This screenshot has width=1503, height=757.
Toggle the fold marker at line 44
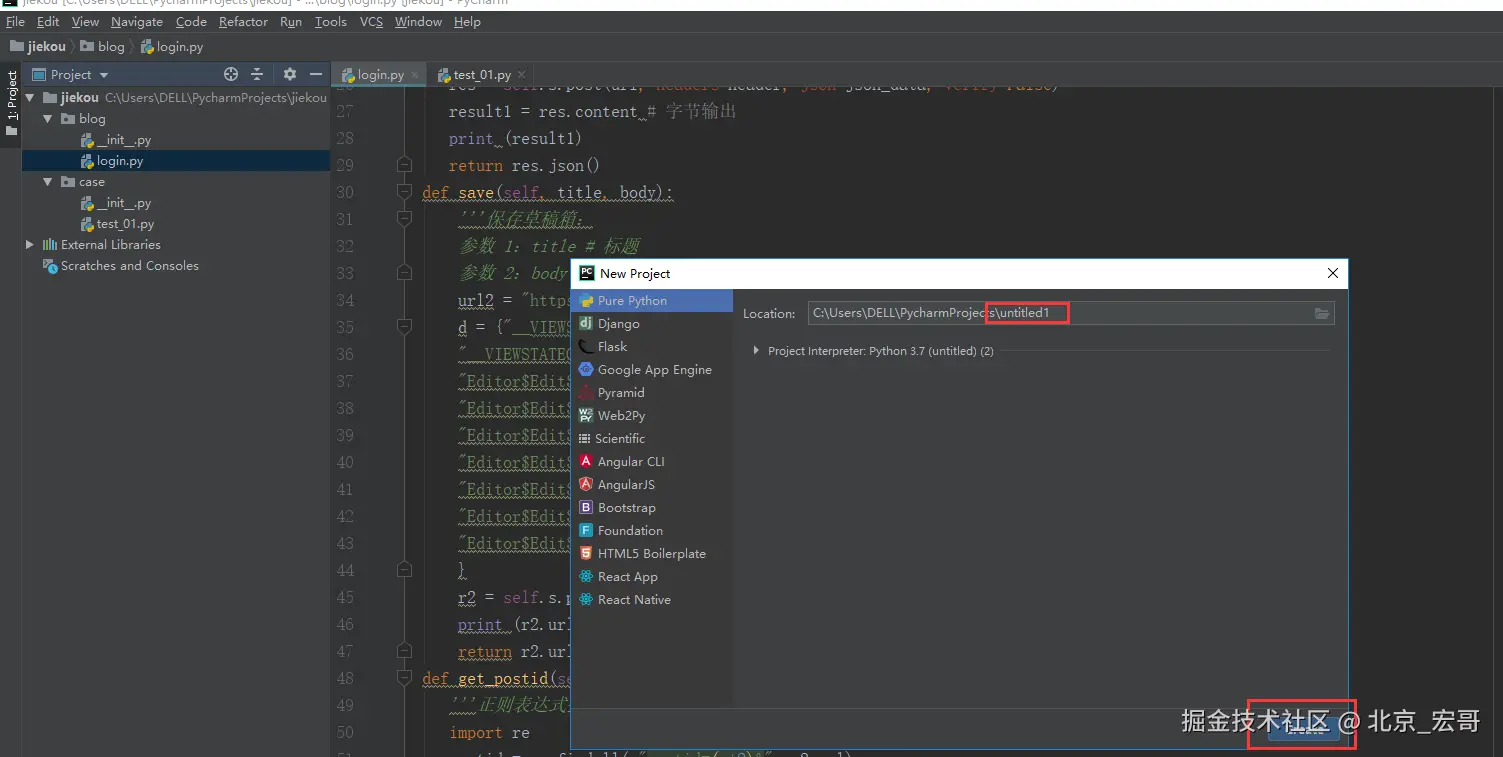(404, 570)
